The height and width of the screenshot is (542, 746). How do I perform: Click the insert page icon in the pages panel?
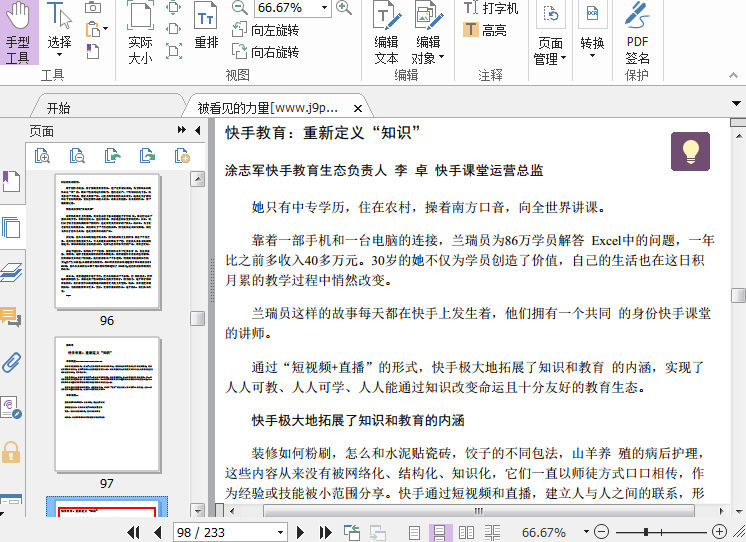click(182, 155)
